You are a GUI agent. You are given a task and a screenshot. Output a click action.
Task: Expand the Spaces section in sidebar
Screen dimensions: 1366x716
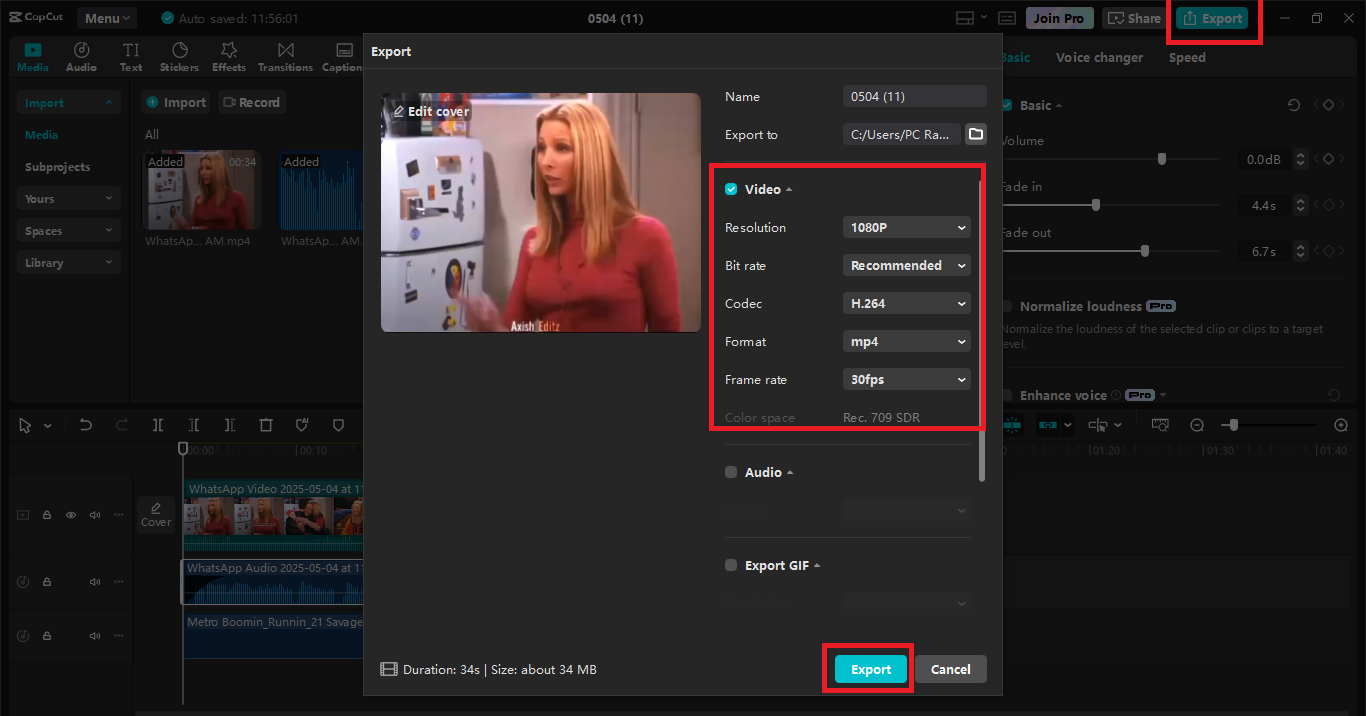click(x=68, y=231)
